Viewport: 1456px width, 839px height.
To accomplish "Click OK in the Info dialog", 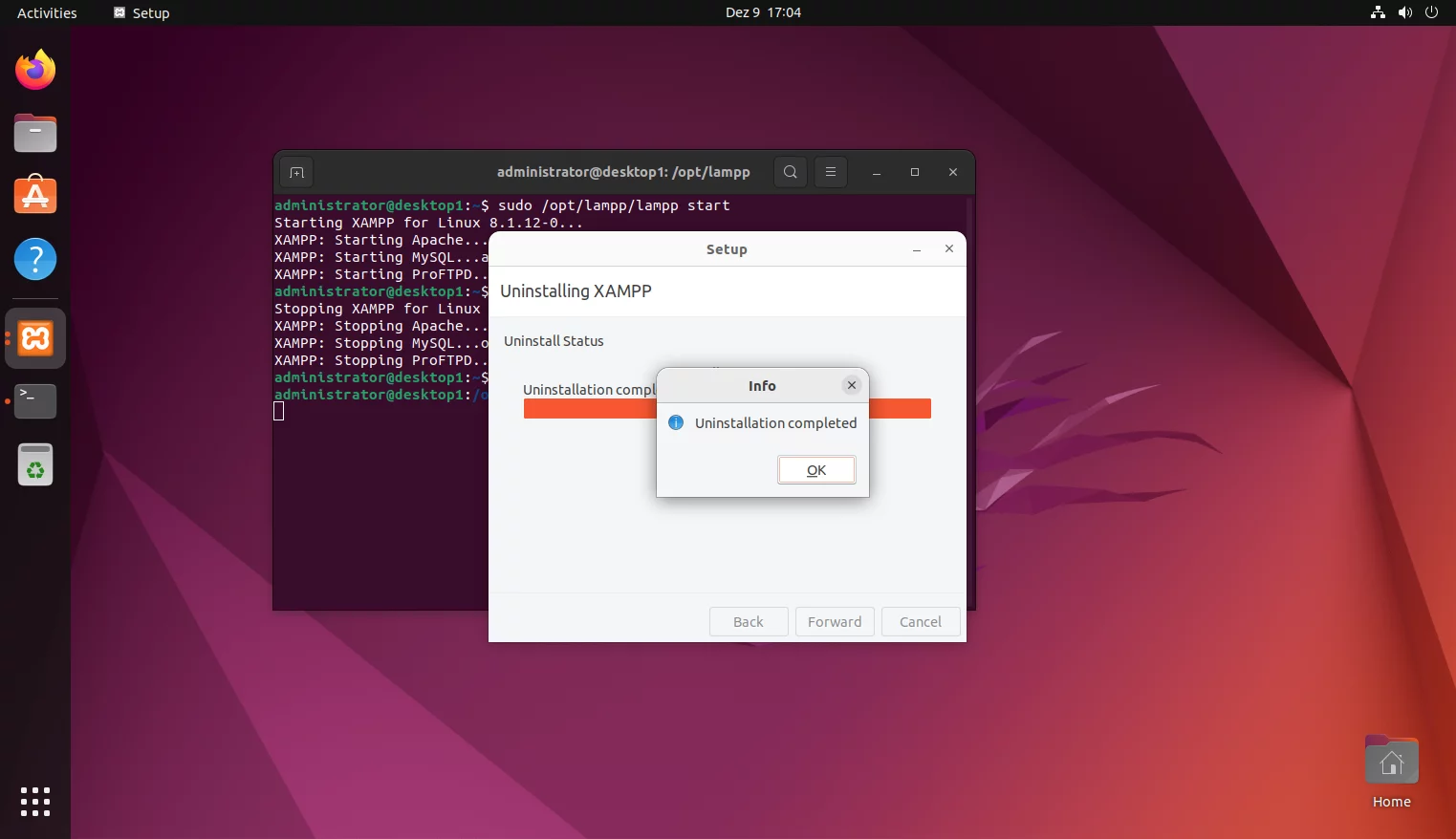I will (x=816, y=470).
